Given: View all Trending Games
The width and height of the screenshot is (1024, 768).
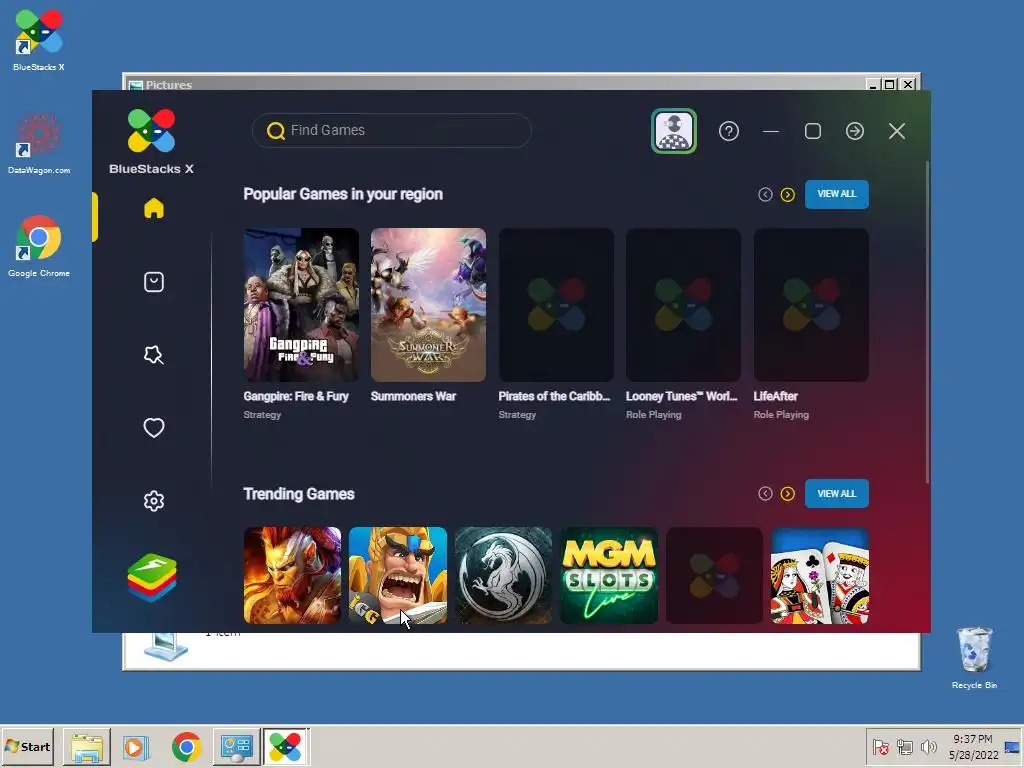Looking at the screenshot, I should click(x=837, y=493).
